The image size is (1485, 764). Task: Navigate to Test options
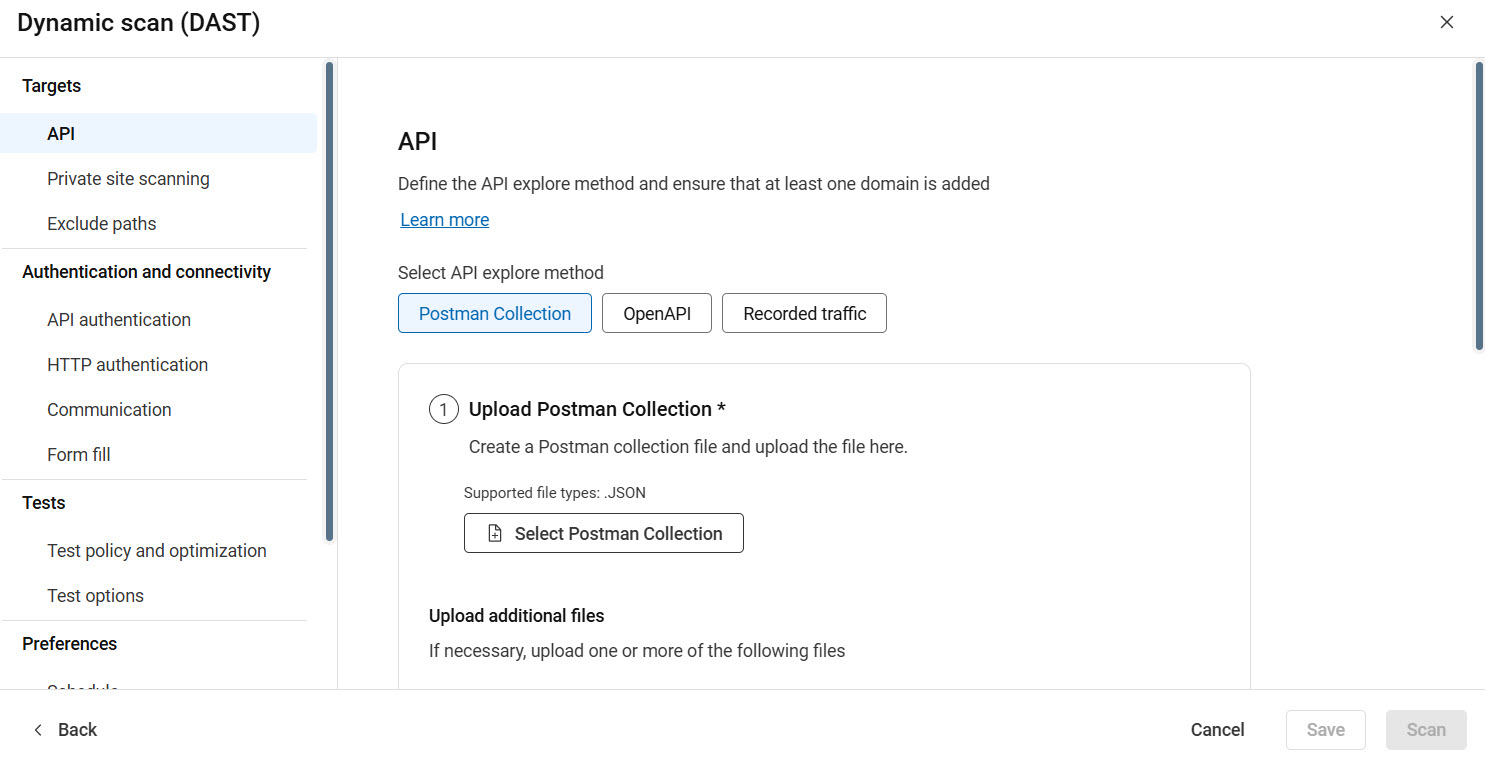(x=95, y=595)
